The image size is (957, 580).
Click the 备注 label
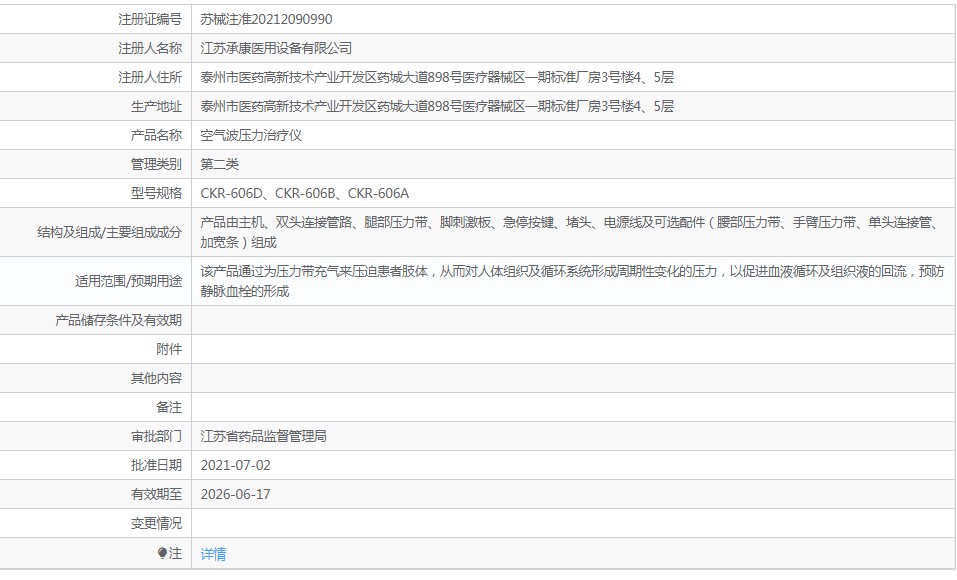[169, 407]
